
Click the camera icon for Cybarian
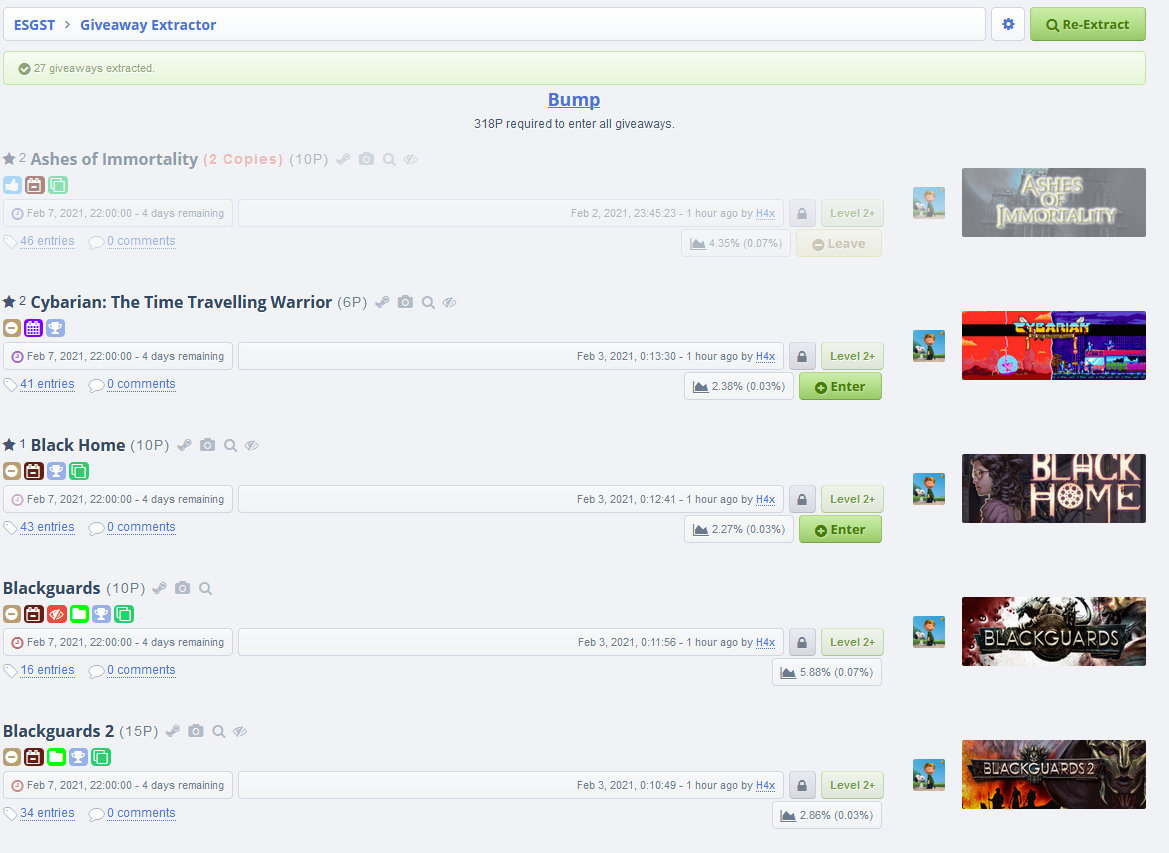pos(405,302)
